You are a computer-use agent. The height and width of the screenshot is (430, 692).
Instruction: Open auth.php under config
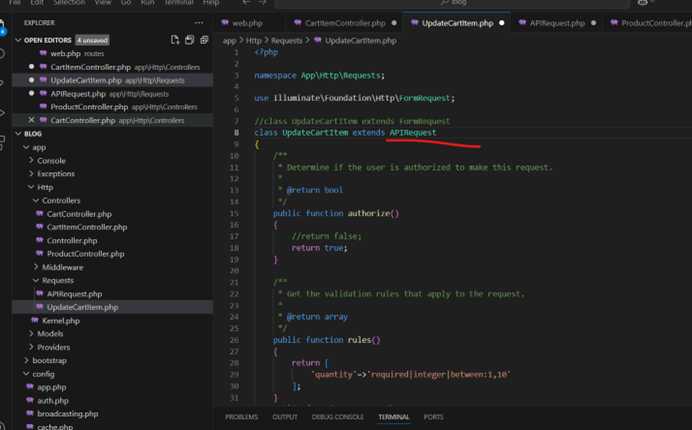point(53,400)
